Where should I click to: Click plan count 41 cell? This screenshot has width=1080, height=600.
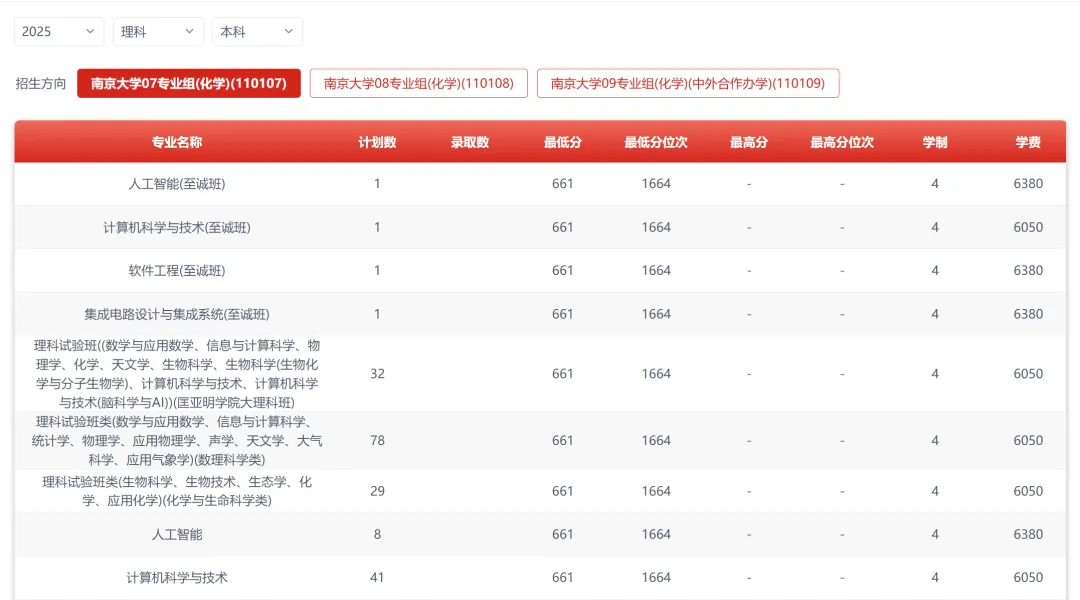pos(377,578)
